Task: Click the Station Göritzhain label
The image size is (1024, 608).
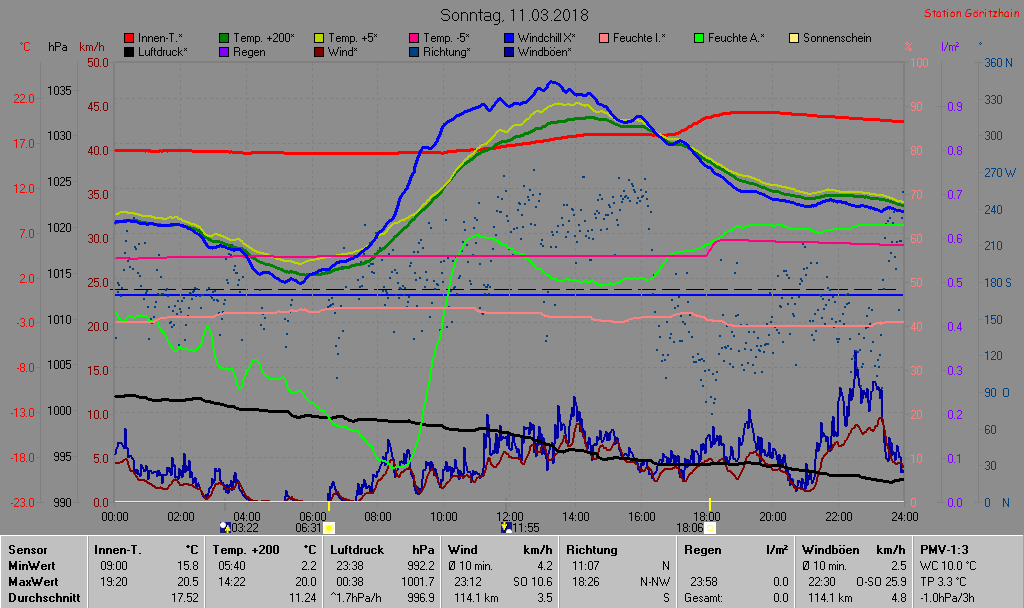Action: click(967, 14)
